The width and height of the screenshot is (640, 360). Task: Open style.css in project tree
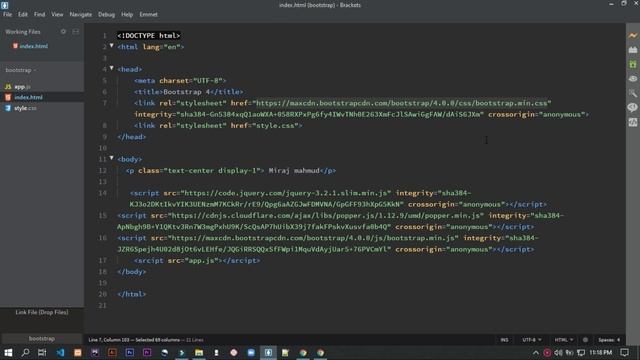[x=25, y=108]
